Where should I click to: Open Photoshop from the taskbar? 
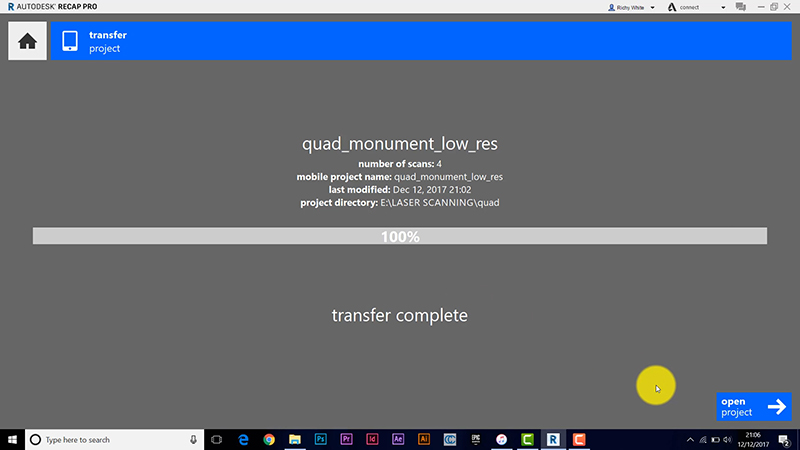pyautogui.click(x=321, y=439)
